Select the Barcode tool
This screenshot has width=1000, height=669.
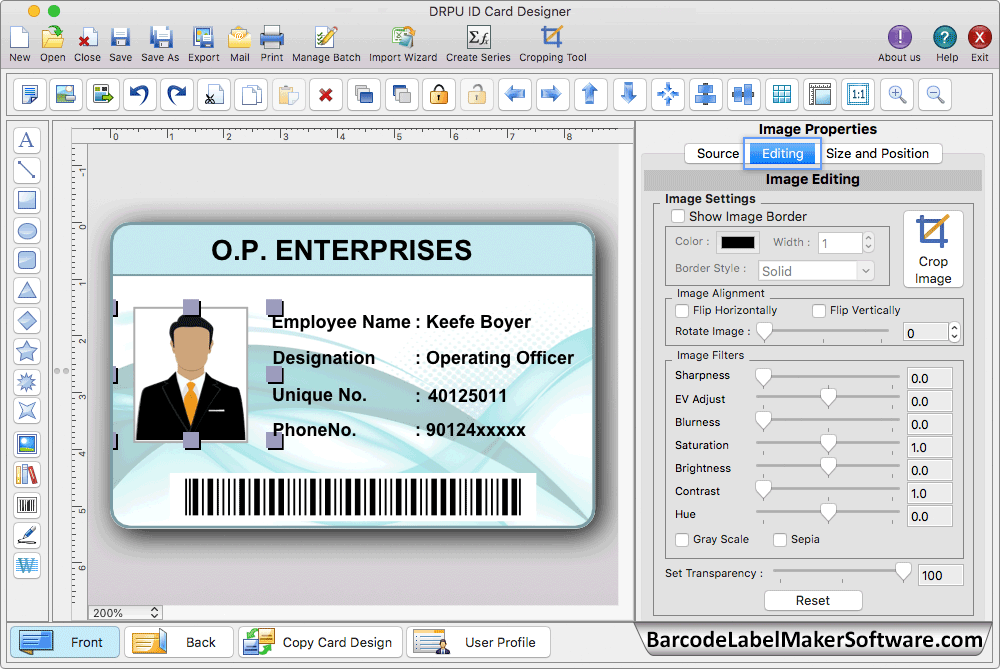point(27,506)
